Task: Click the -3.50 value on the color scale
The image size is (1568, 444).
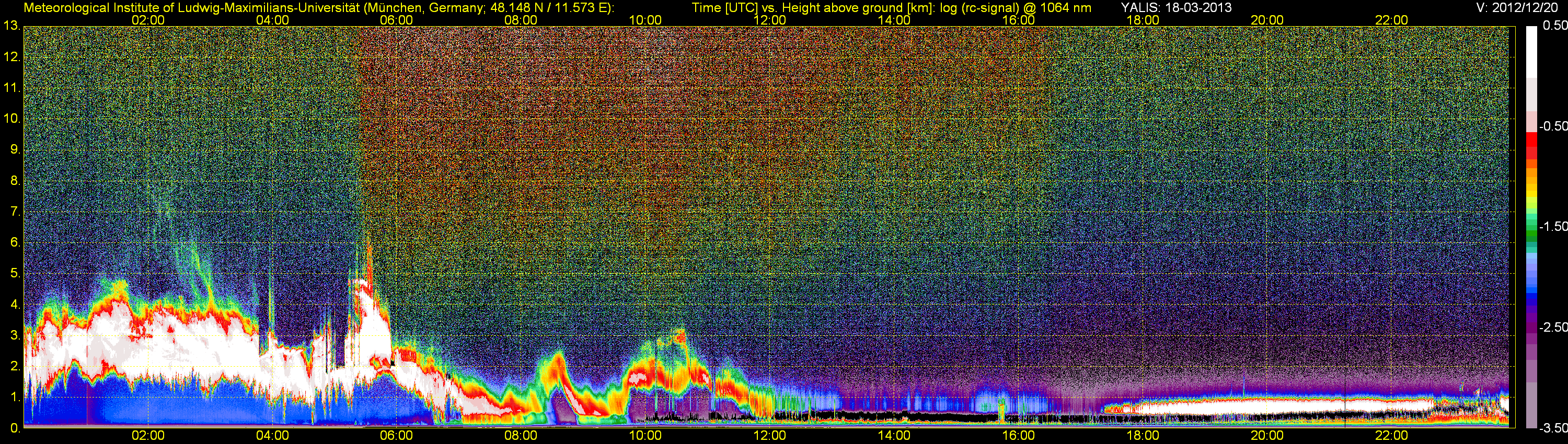Action: point(1552,428)
